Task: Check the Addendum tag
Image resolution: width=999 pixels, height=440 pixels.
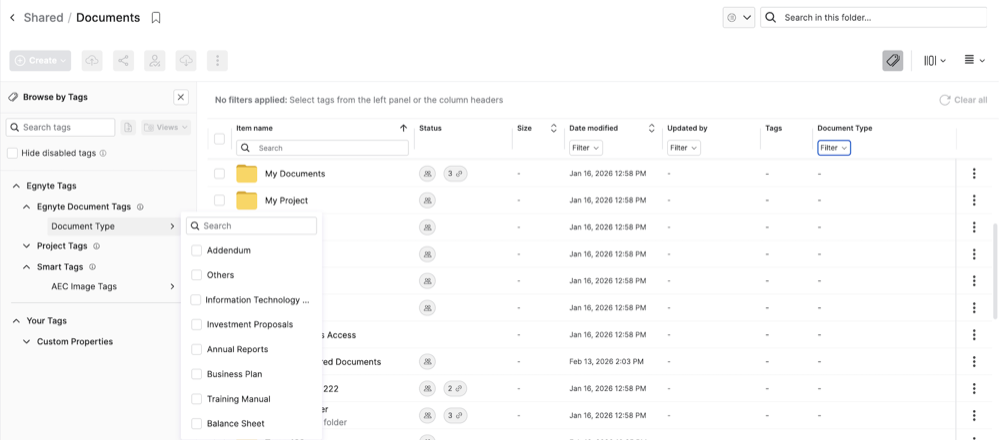Action: 196,251
